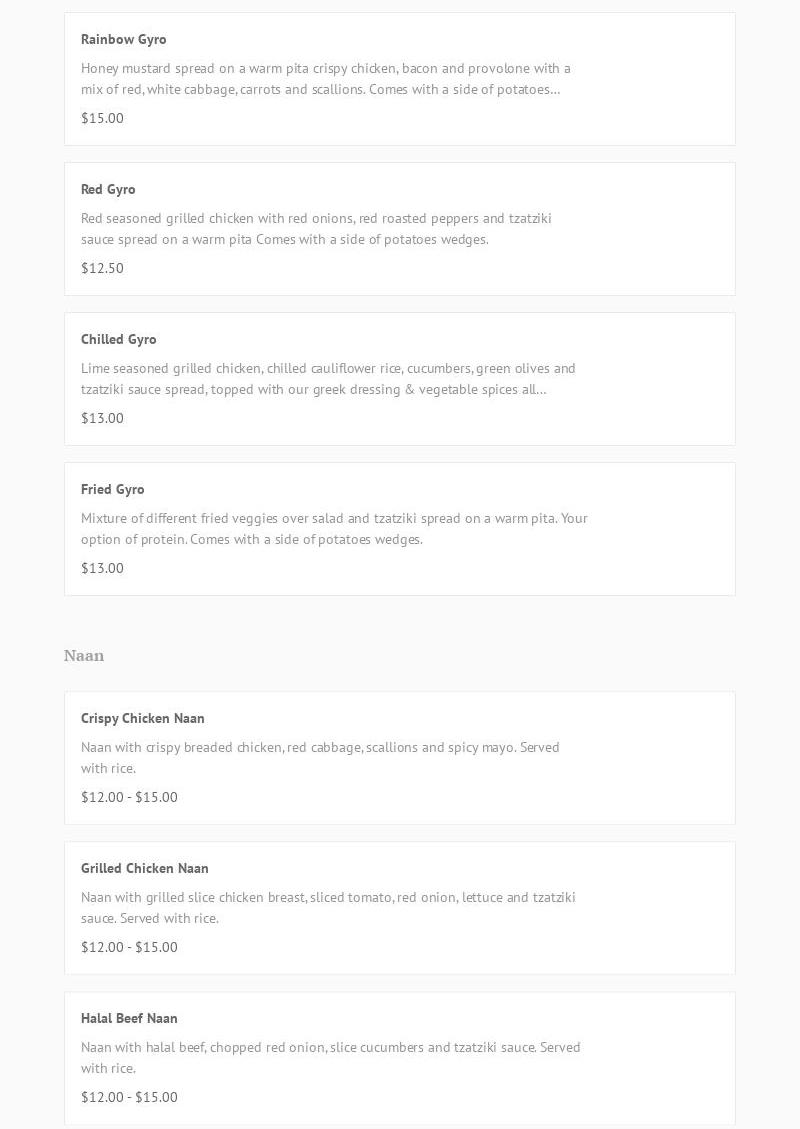Click the Rainbow Gyro honey mustard description
The width and height of the screenshot is (800, 1129).
(x=325, y=79)
